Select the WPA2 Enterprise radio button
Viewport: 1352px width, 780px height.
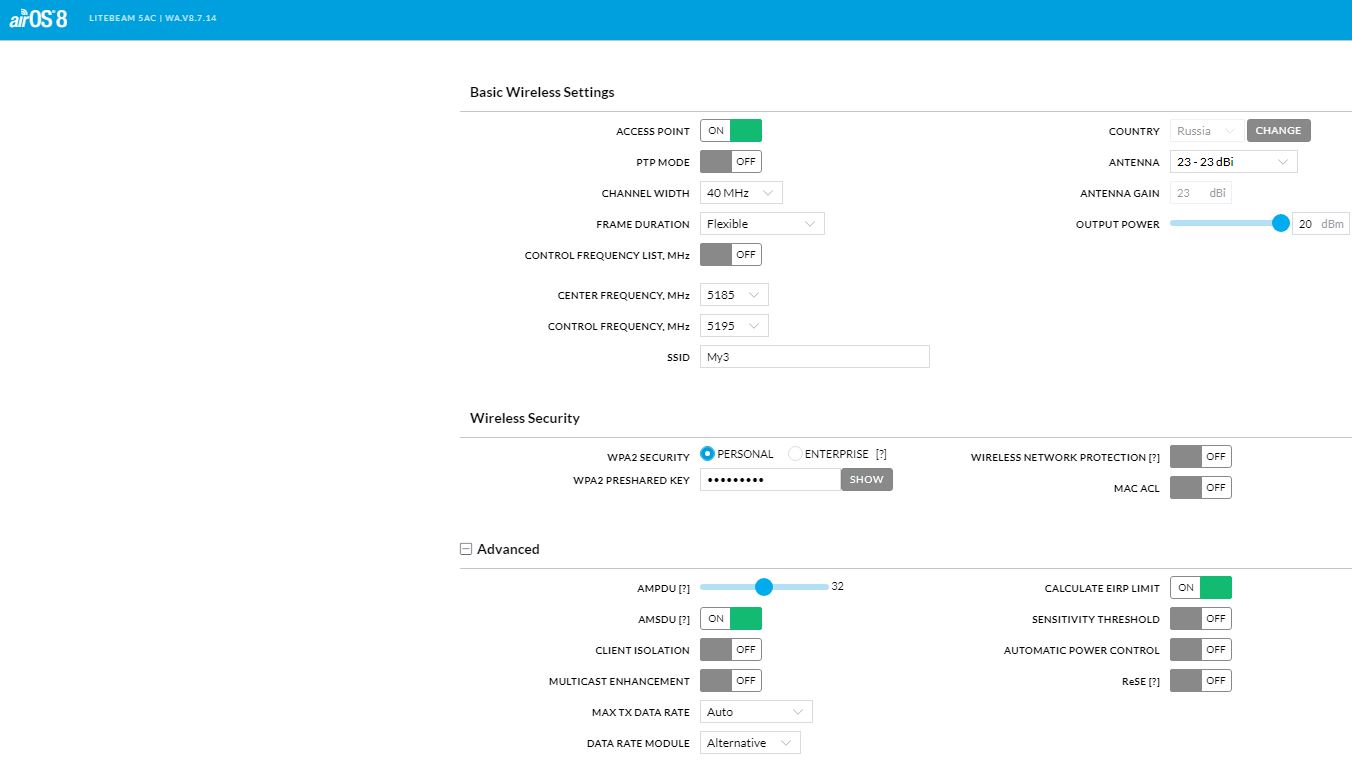point(795,454)
